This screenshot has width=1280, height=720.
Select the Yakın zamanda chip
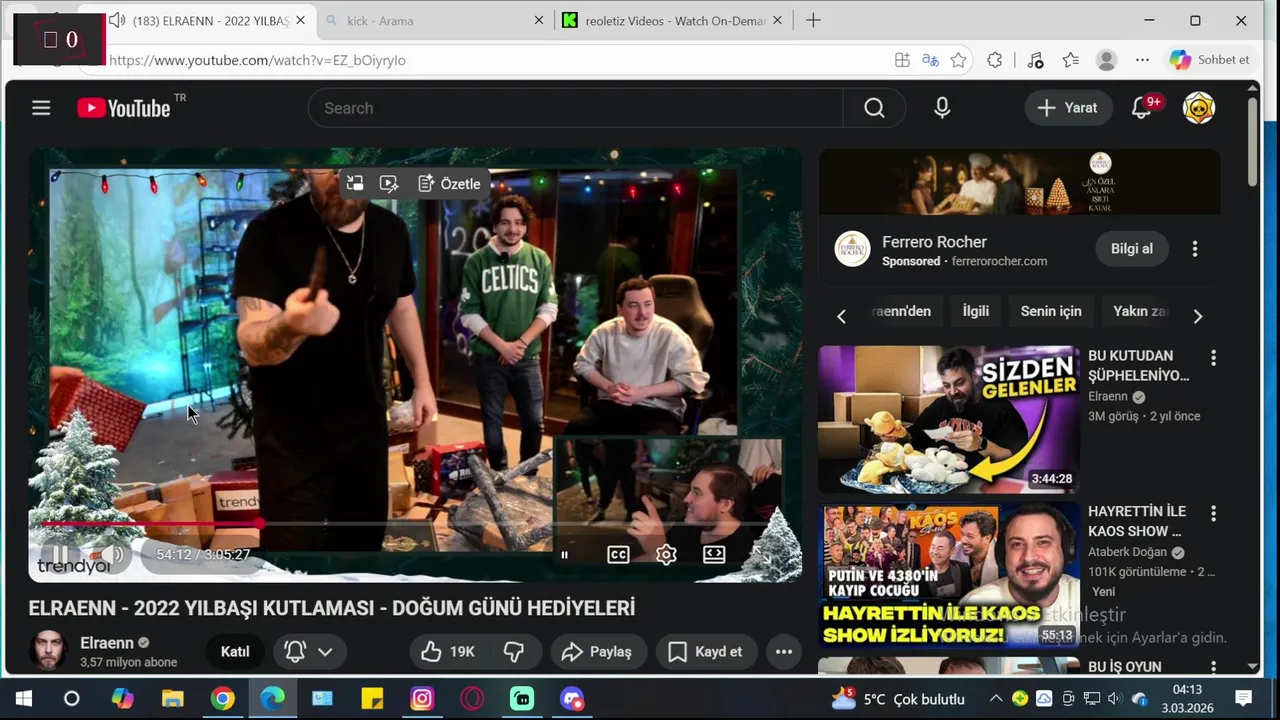[1141, 311]
